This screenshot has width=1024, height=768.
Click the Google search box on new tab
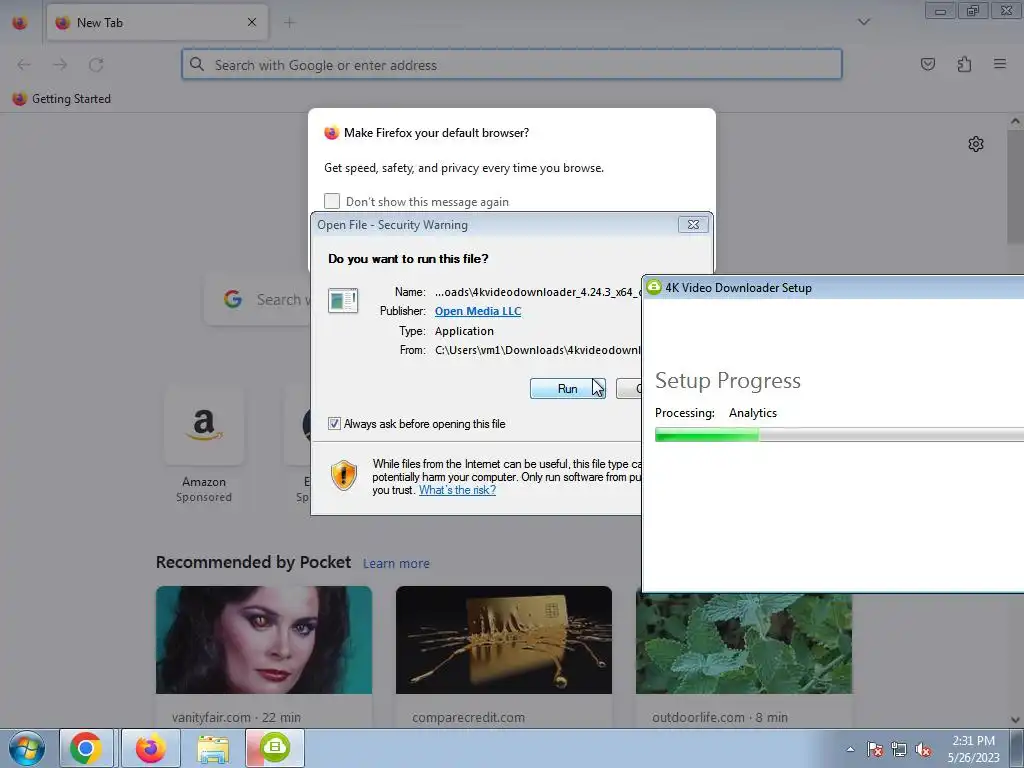coord(259,300)
